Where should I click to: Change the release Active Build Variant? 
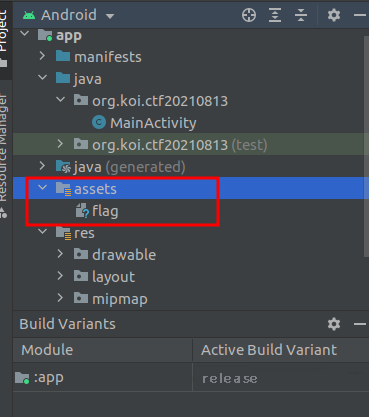281,378
